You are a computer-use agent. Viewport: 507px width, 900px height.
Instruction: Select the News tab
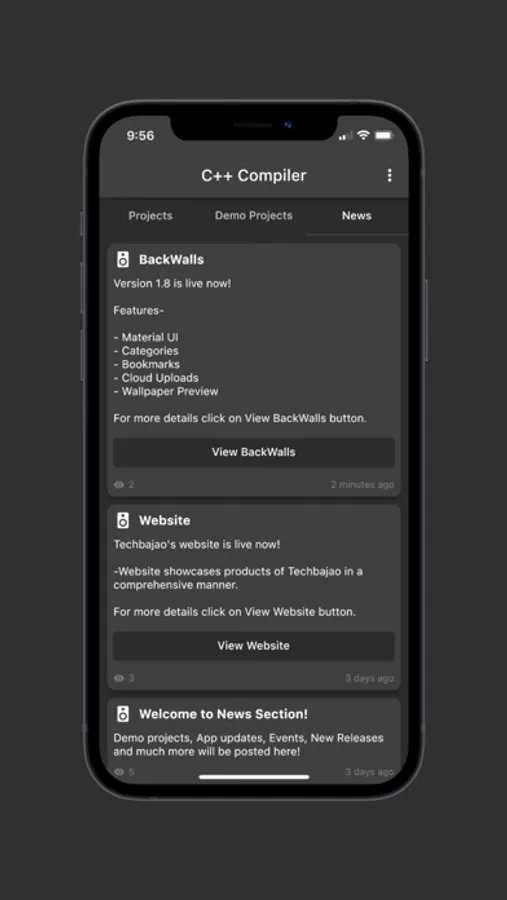(x=357, y=216)
